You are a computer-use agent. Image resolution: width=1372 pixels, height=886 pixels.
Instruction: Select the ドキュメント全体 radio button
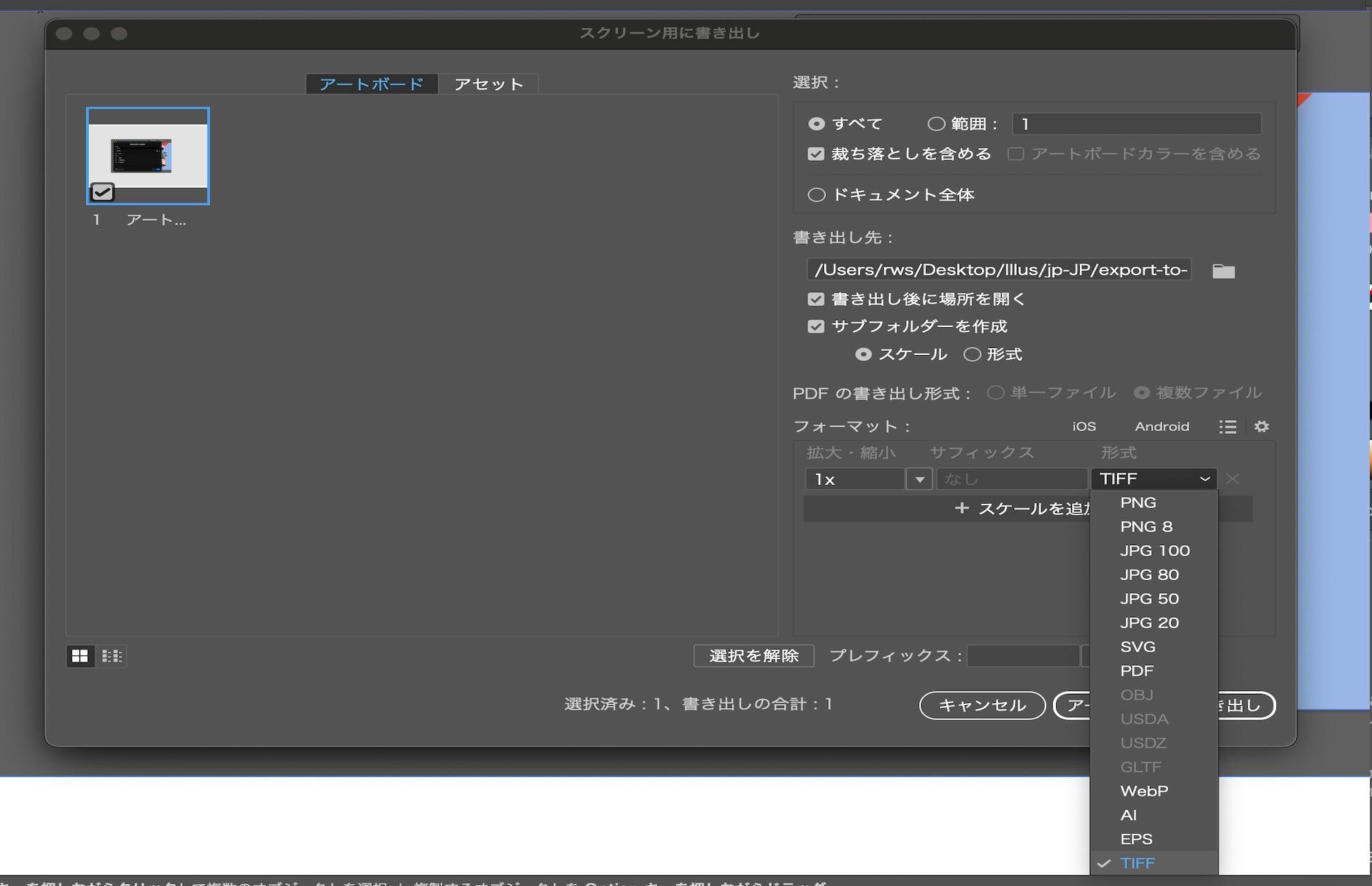tap(816, 194)
